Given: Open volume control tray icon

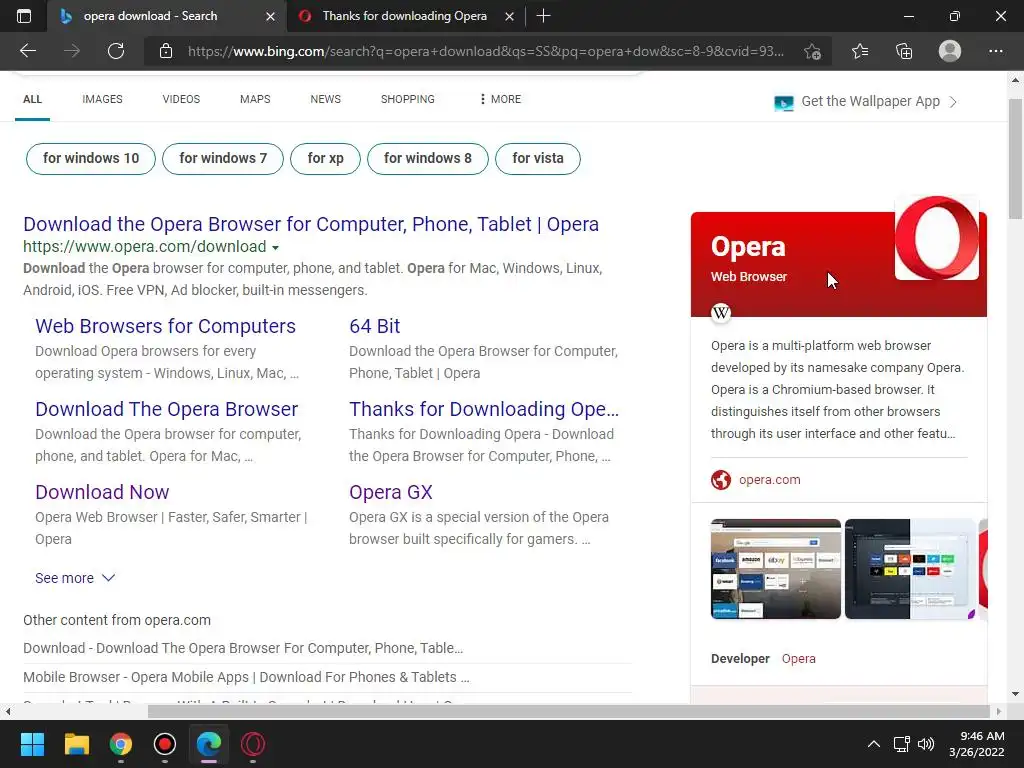Looking at the screenshot, I should (x=926, y=744).
